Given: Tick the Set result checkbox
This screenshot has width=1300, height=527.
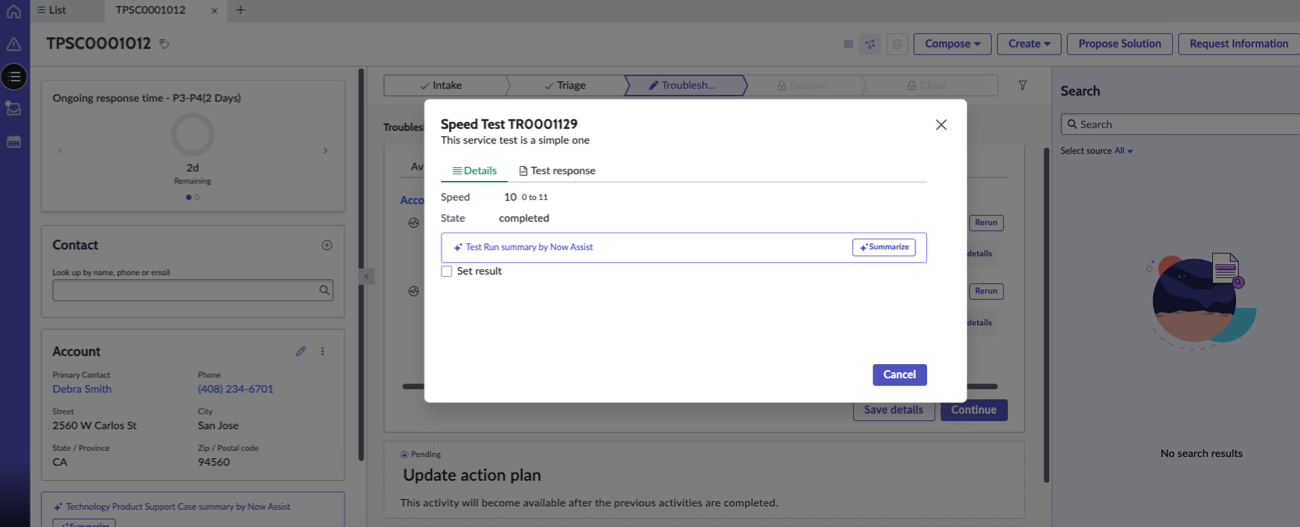Looking at the screenshot, I should pyautogui.click(x=447, y=271).
